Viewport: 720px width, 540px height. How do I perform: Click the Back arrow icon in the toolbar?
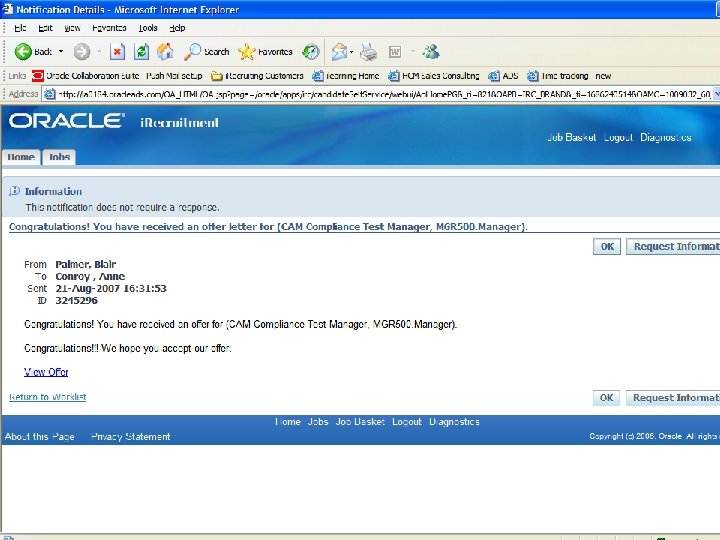click(x=22, y=51)
